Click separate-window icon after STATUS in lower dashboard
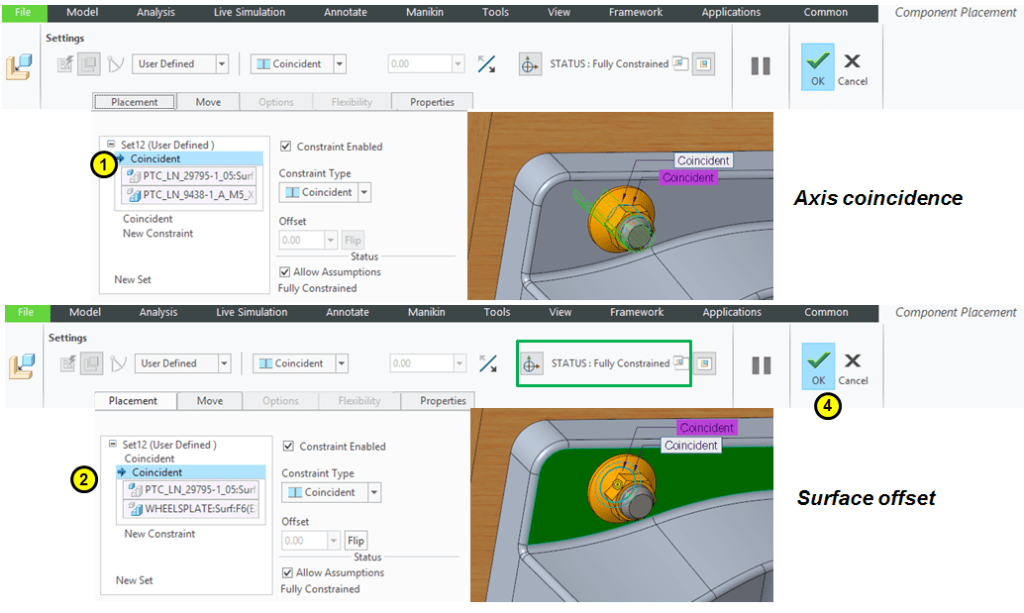The image size is (1024, 613). point(681,363)
